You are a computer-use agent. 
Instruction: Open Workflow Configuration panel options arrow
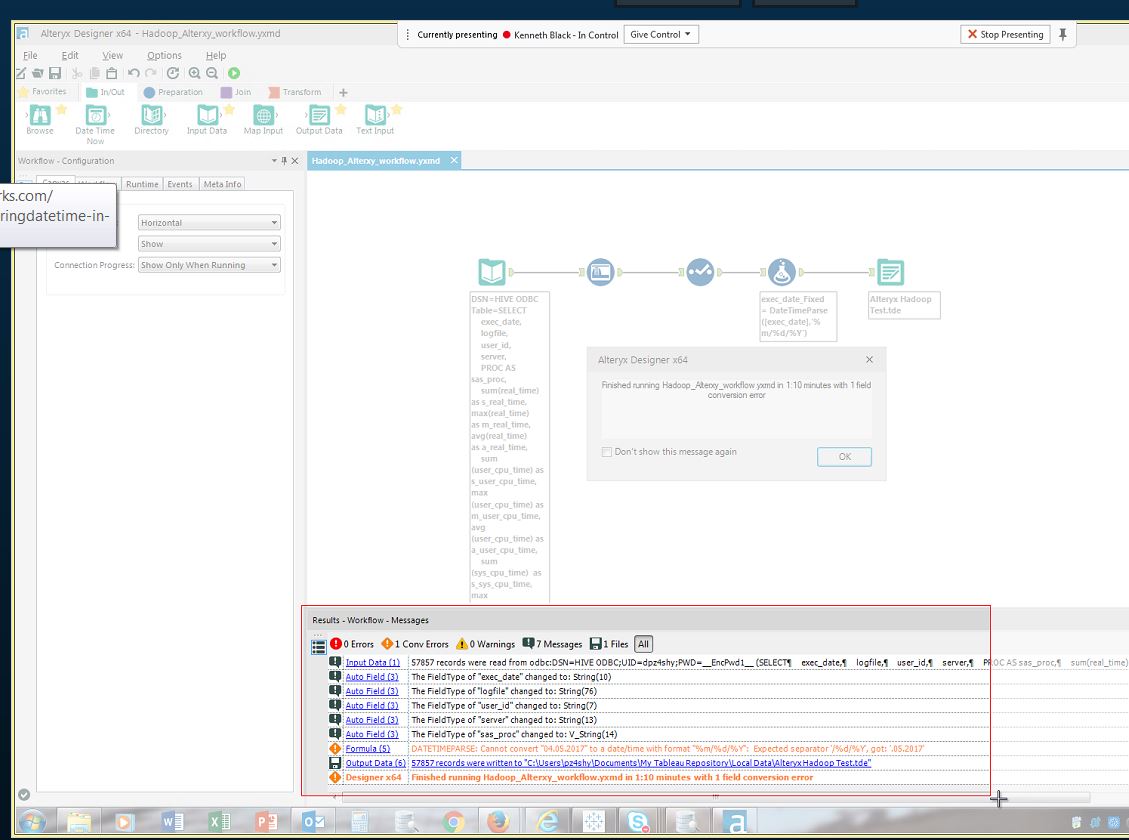274,161
